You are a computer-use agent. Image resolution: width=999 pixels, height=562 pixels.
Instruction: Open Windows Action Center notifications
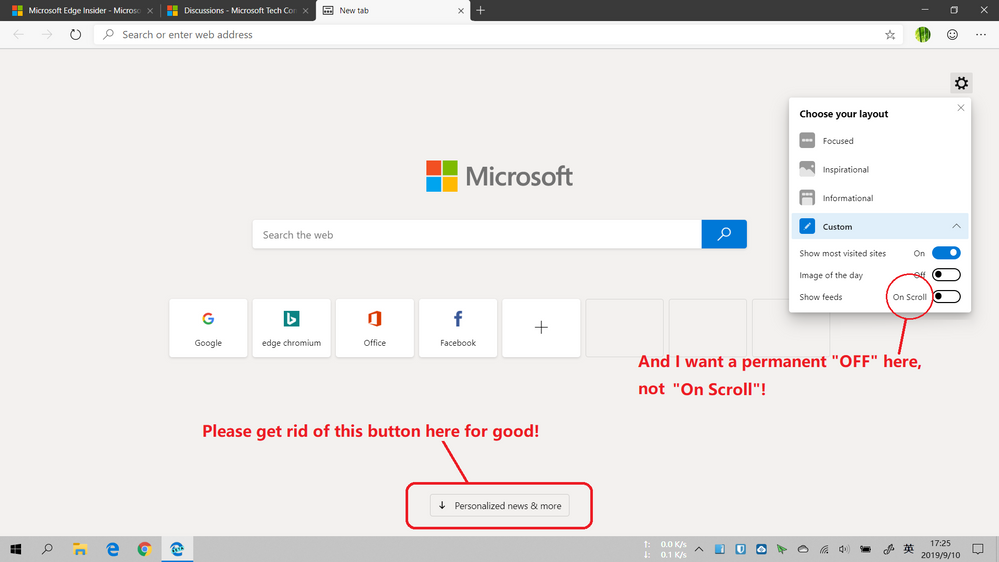[x=978, y=549]
